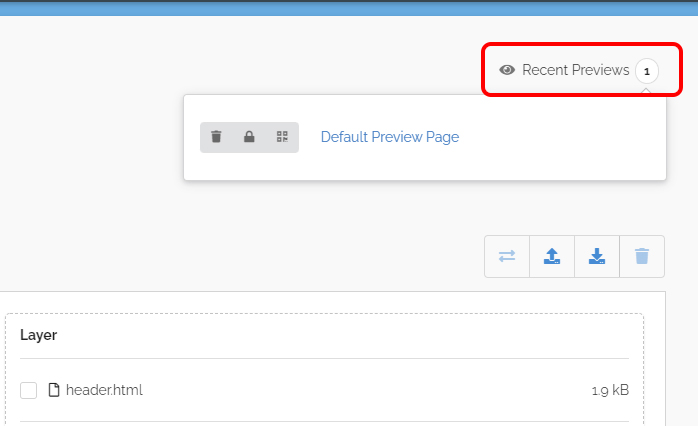Delete the Default Preview Page preview
698x426 pixels.
pyautogui.click(x=216, y=137)
